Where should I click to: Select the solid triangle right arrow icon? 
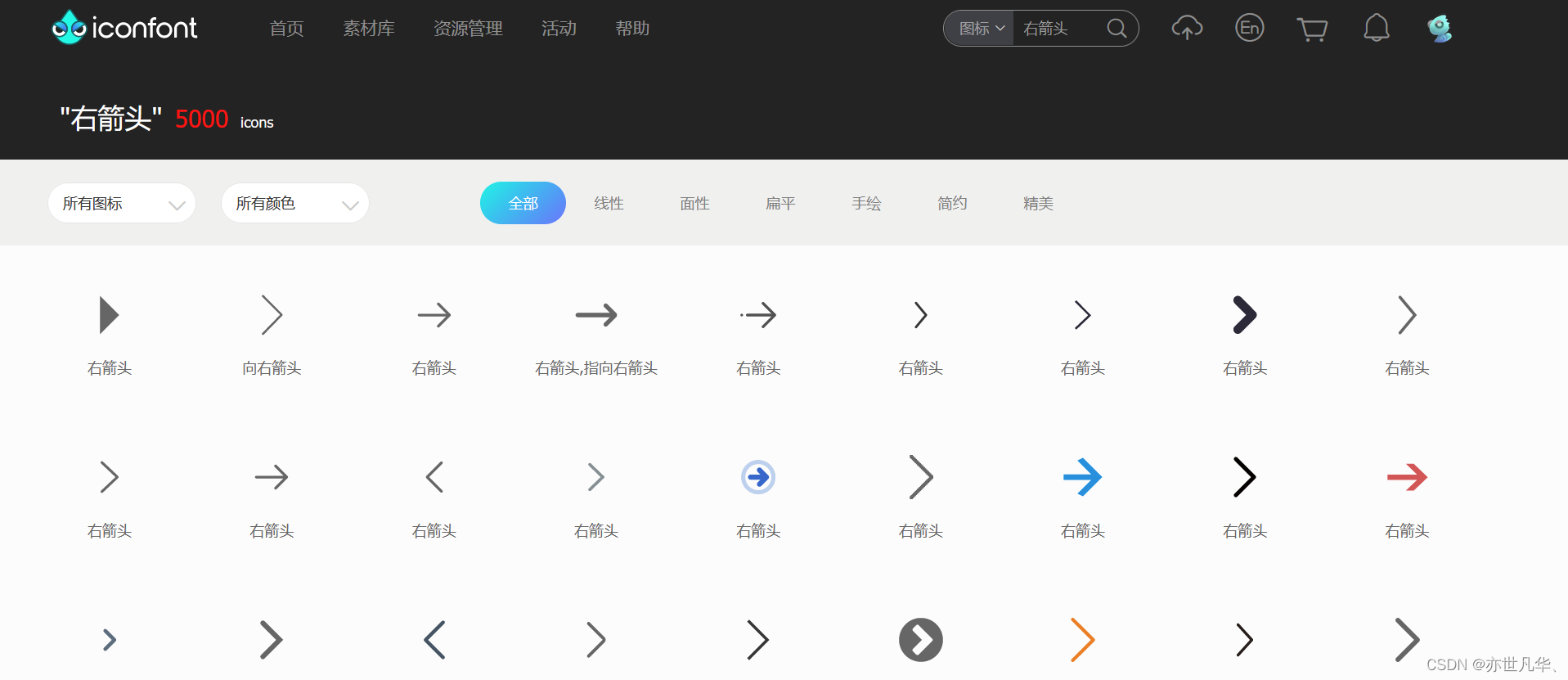click(109, 315)
